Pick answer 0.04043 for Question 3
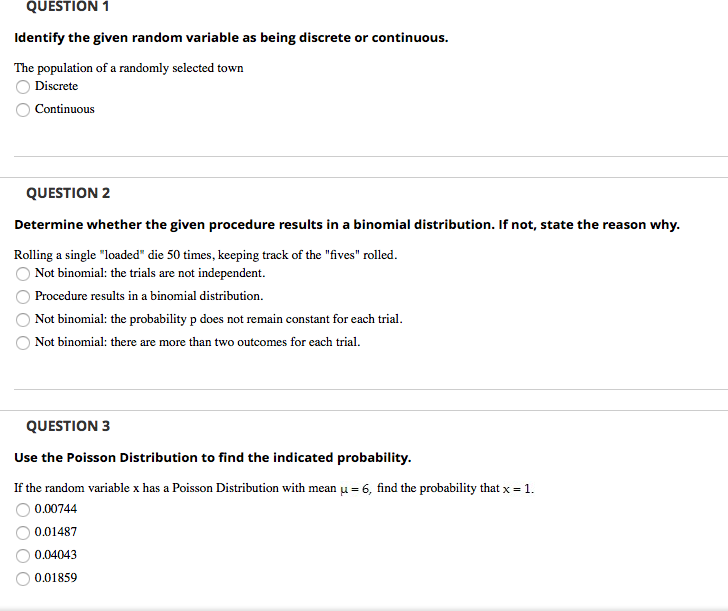Viewport: 728px width, 611px height. click(23, 556)
